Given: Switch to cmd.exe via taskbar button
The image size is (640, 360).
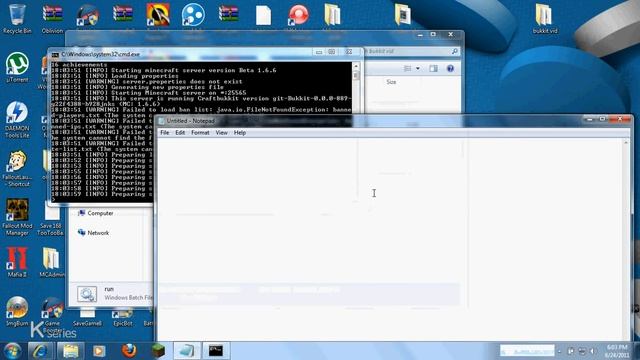Looking at the screenshot, I should point(216,351).
